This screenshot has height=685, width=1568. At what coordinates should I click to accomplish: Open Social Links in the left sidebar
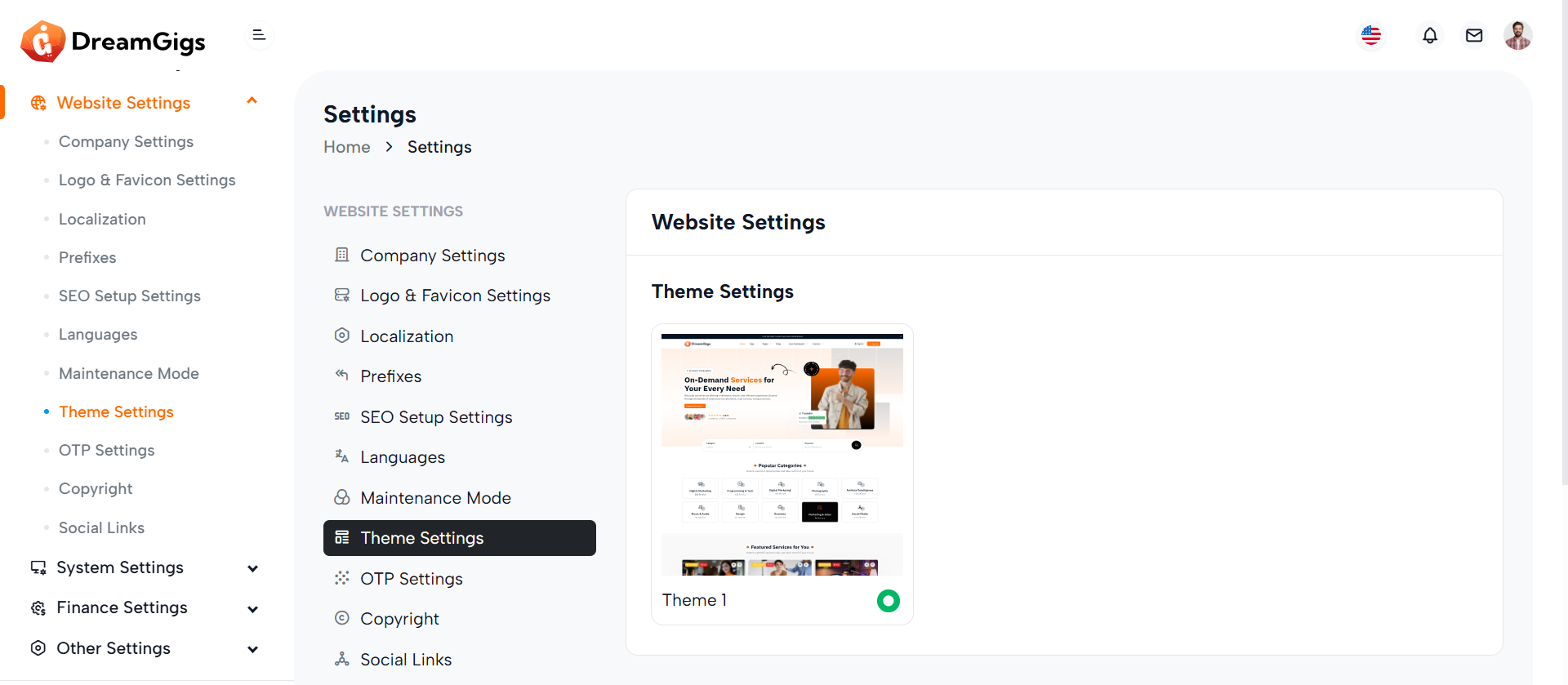101,527
